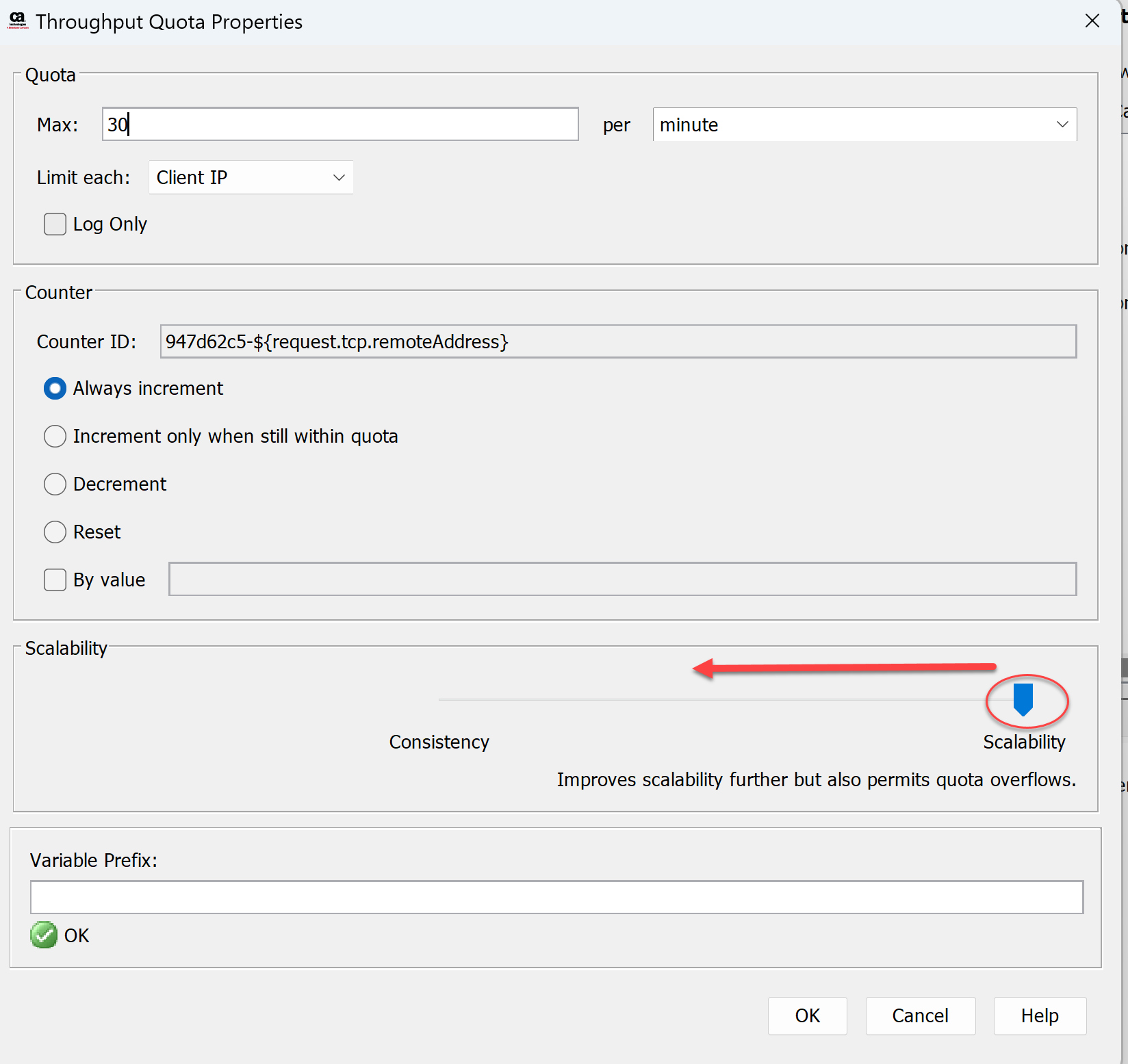
Task: Click the CA Technologies title bar icon
Action: [x=18, y=21]
